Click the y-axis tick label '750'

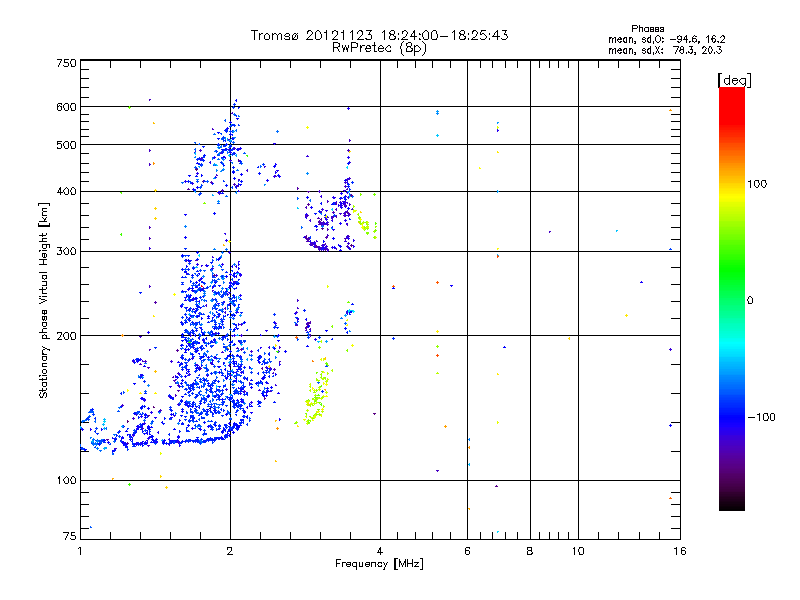(66, 63)
